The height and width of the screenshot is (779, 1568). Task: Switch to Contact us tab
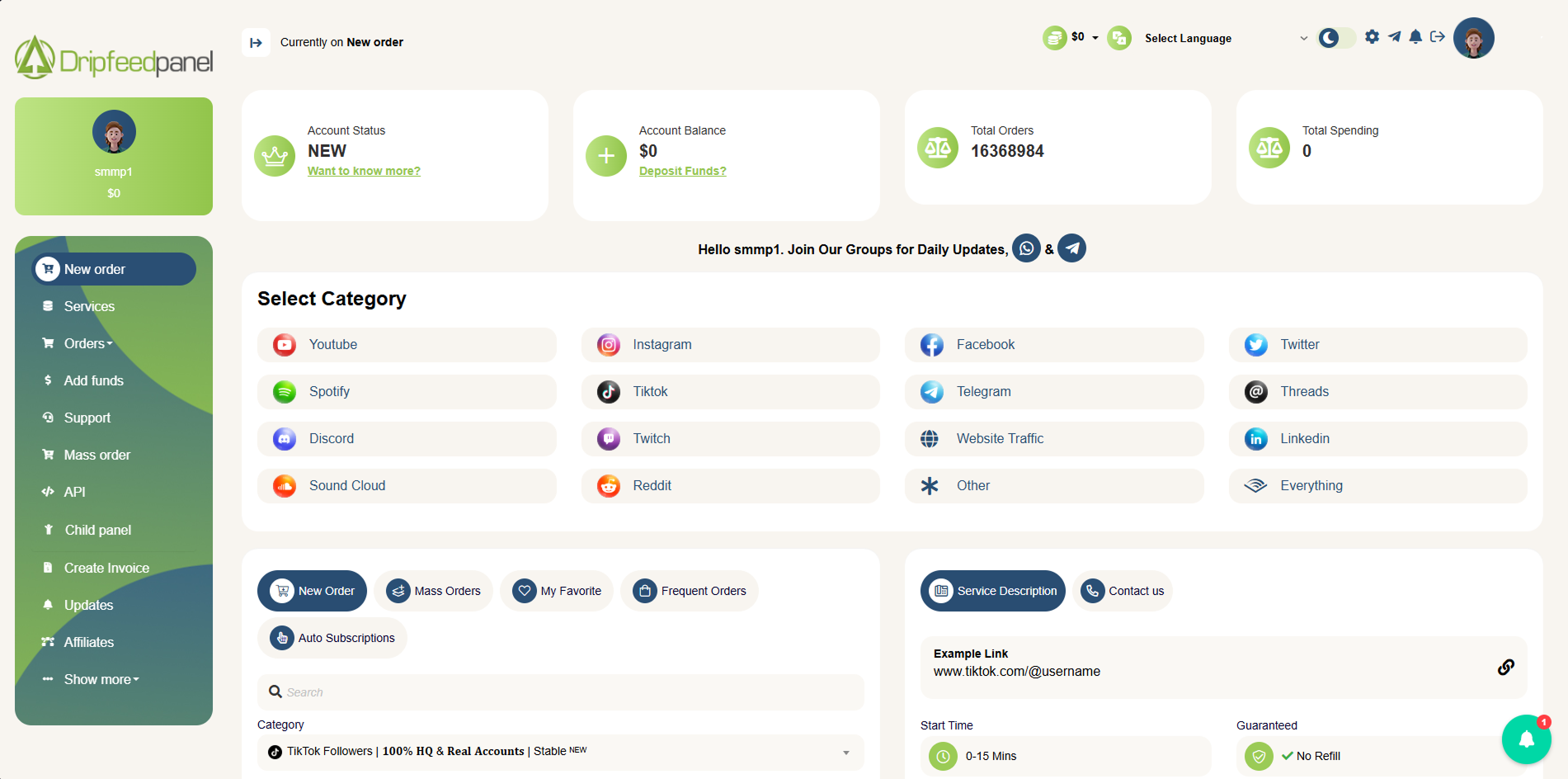pyautogui.click(x=1123, y=591)
